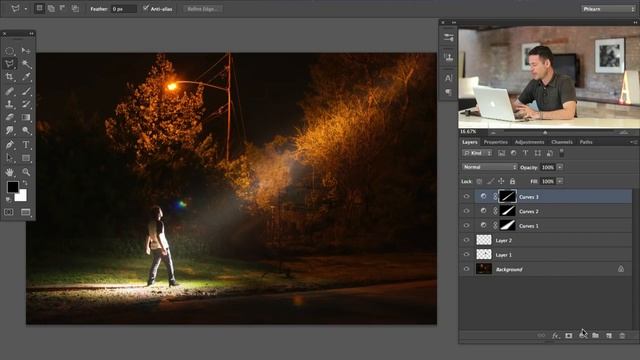Choose Add to selection mode
Viewport: 640px width, 360px height.
click(51, 8)
